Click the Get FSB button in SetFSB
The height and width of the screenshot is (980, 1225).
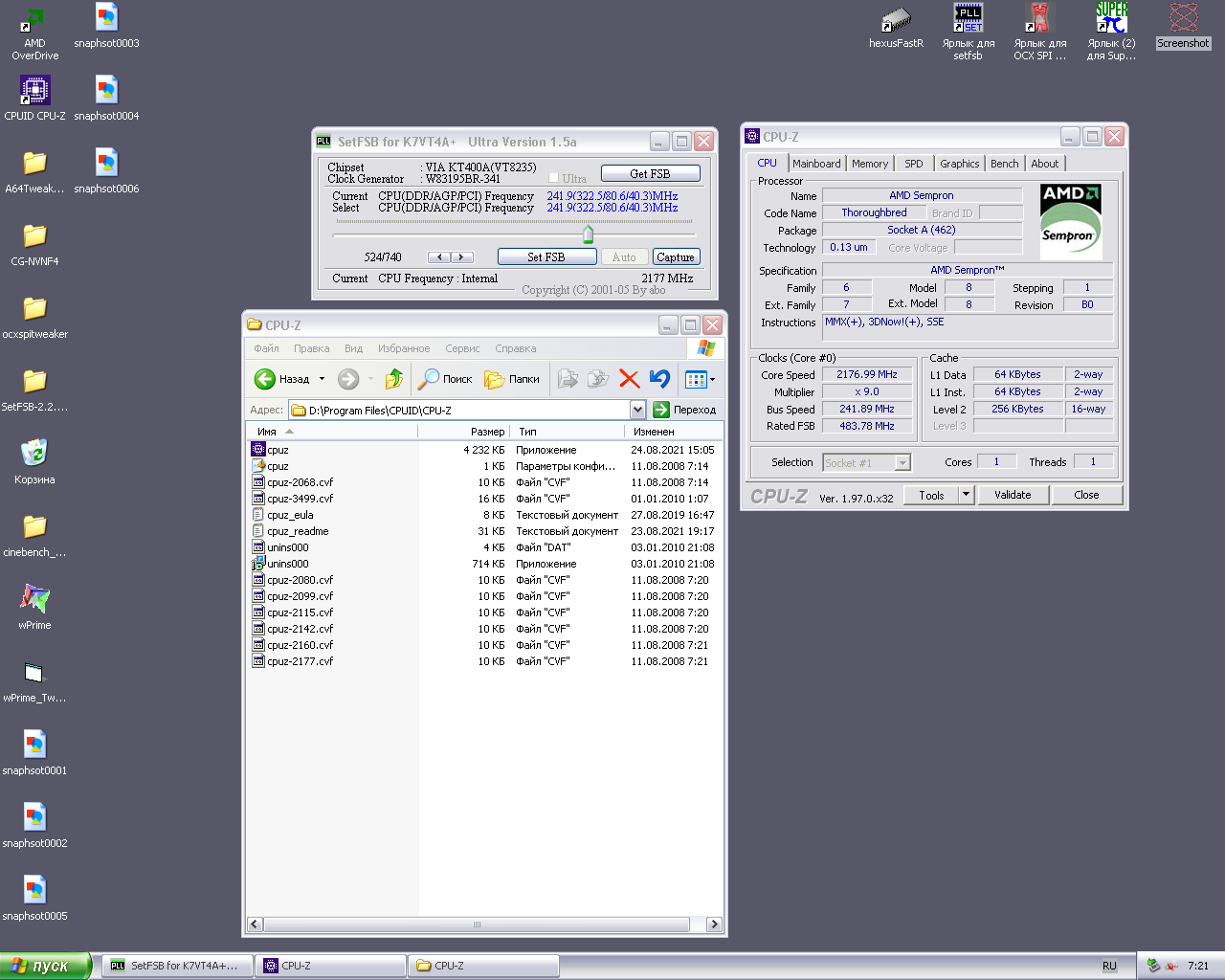pyautogui.click(x=650, y=173)
